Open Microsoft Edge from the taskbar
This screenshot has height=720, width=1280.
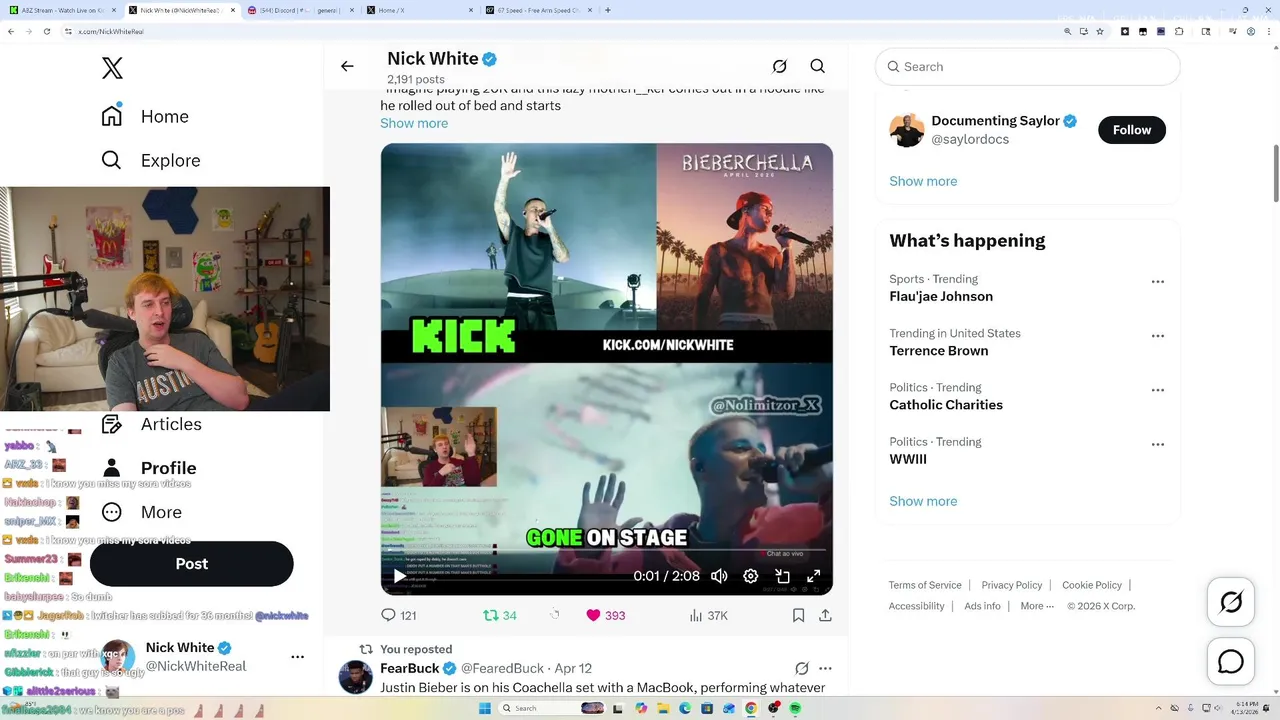685,708
